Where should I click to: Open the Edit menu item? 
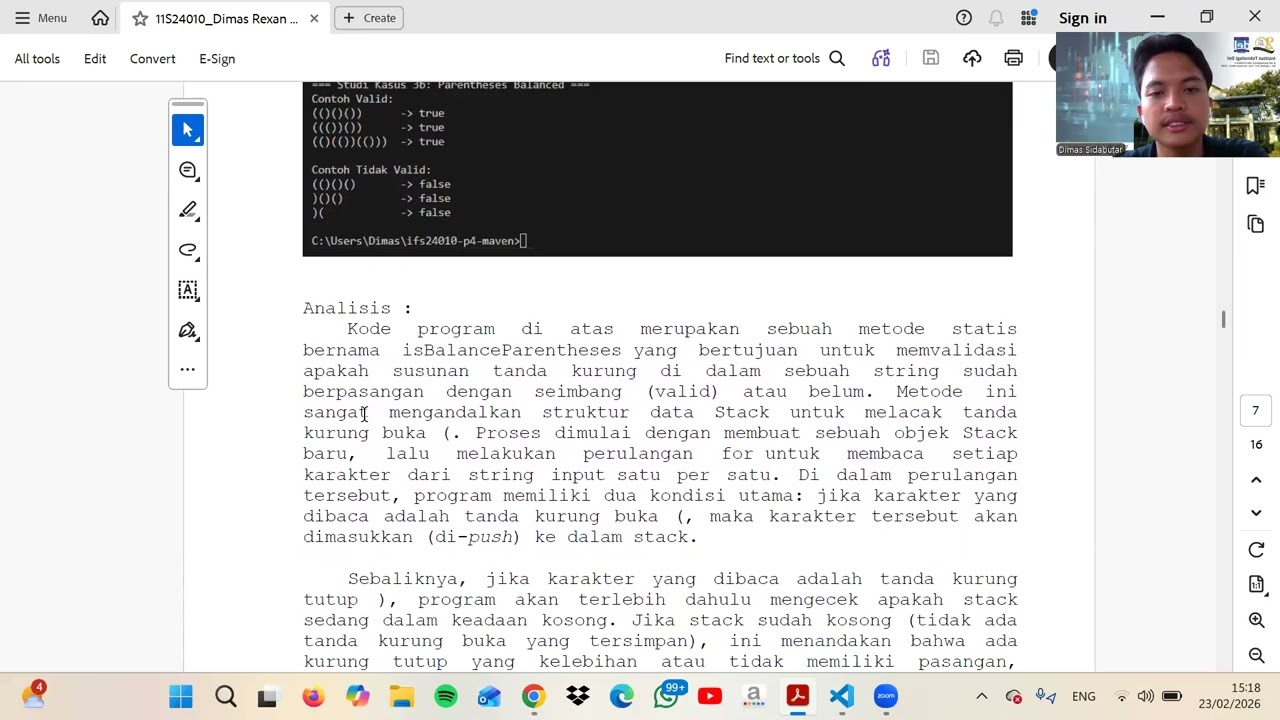95,59
